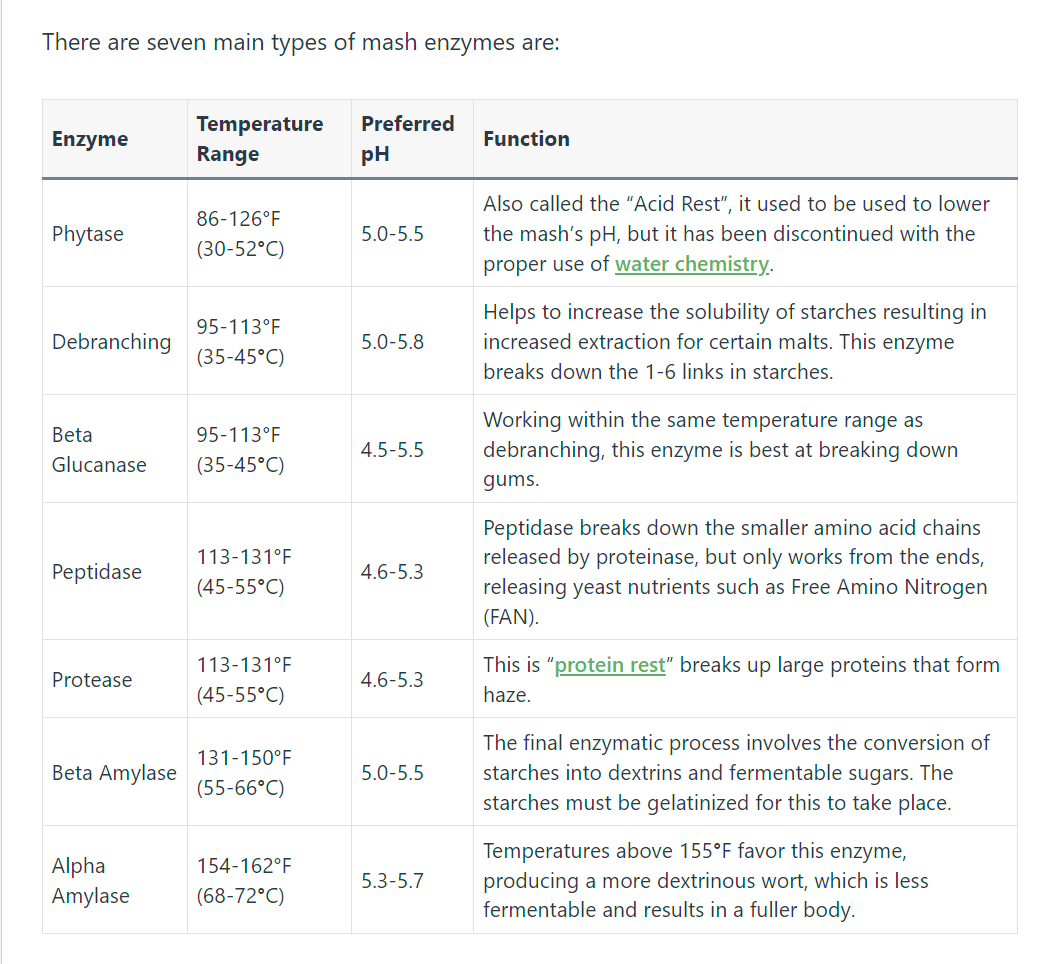Select the Peptidase enzyme cell

click(115, 571)
